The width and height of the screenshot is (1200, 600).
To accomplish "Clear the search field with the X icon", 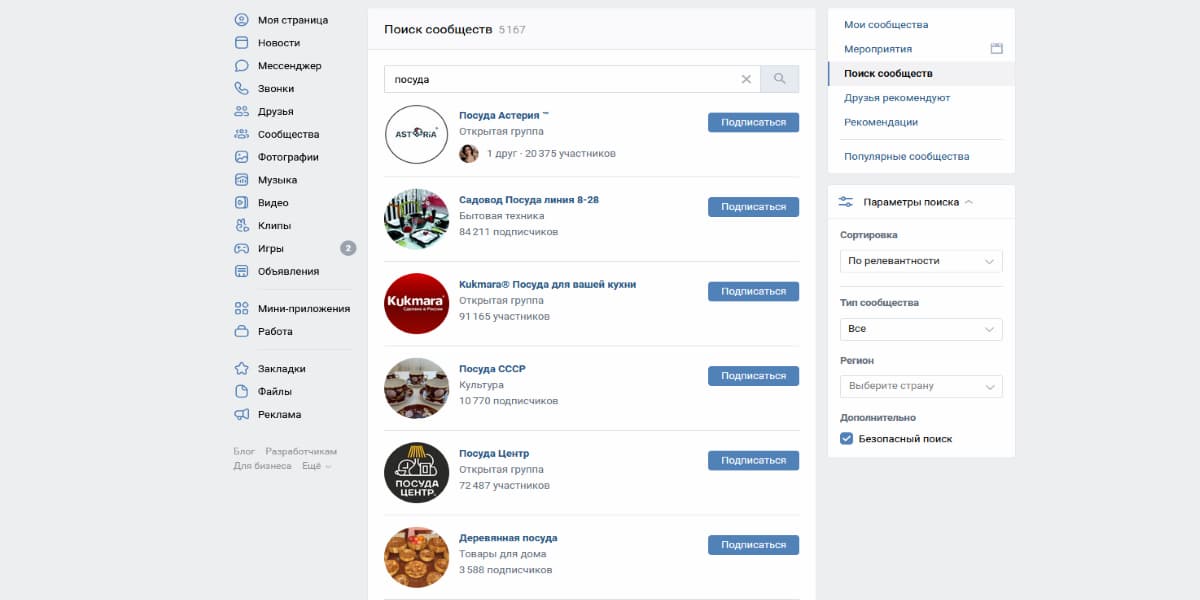I will click(746, 79).
